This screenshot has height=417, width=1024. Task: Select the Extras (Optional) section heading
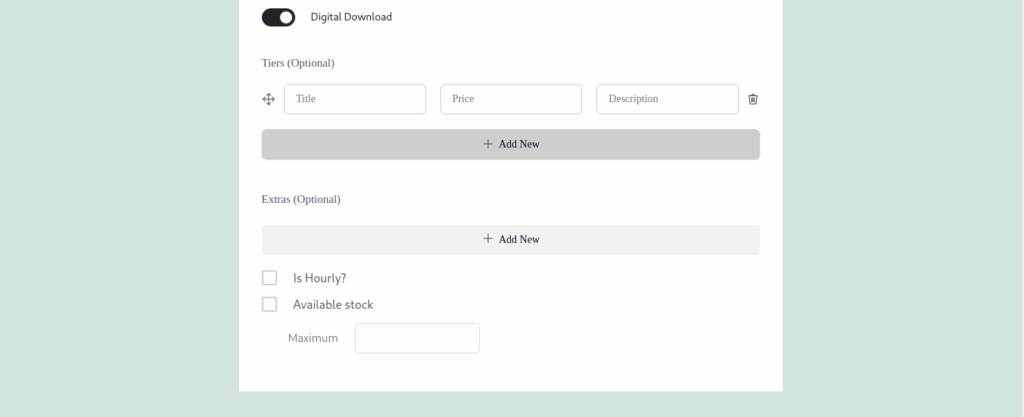tap(301, 199)
